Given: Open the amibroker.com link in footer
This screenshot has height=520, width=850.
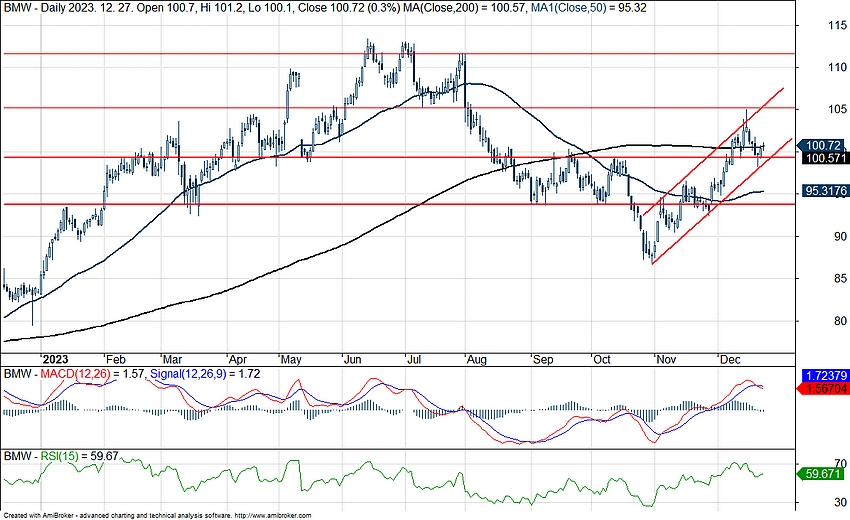Looking at the screenshot, I should click(274, 516).
